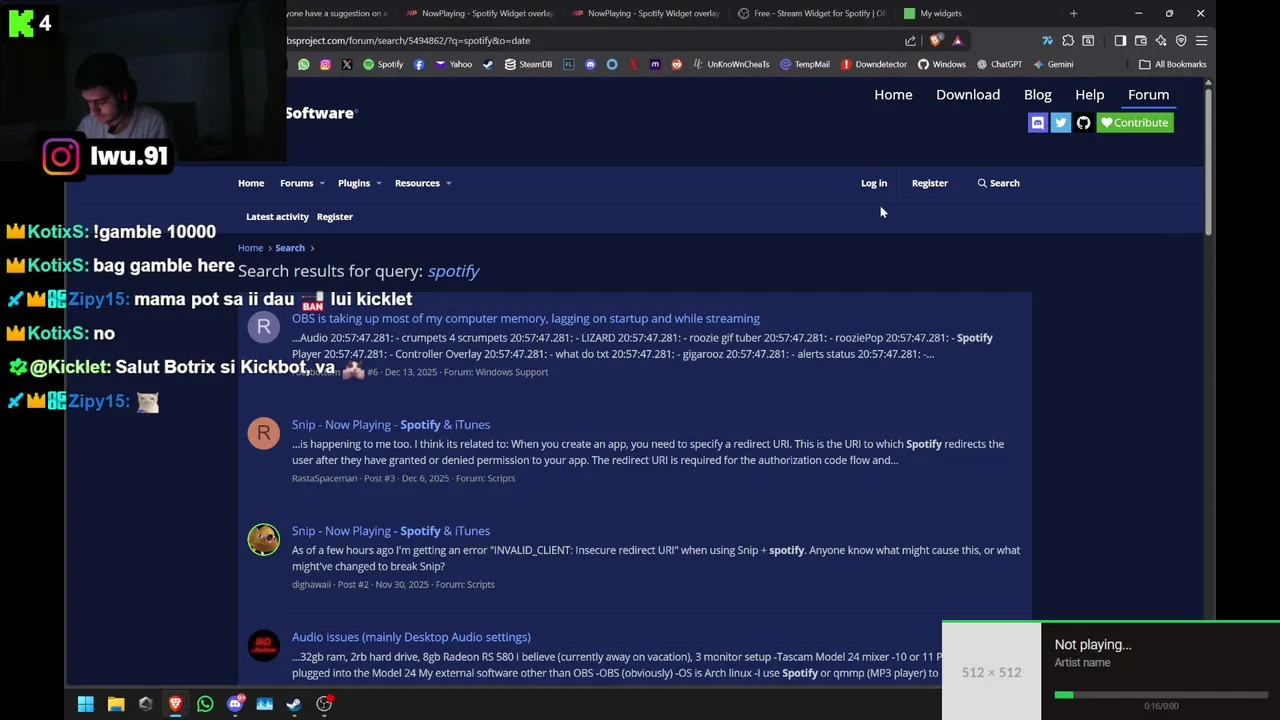Open Windows Start menu

[86, 704]
